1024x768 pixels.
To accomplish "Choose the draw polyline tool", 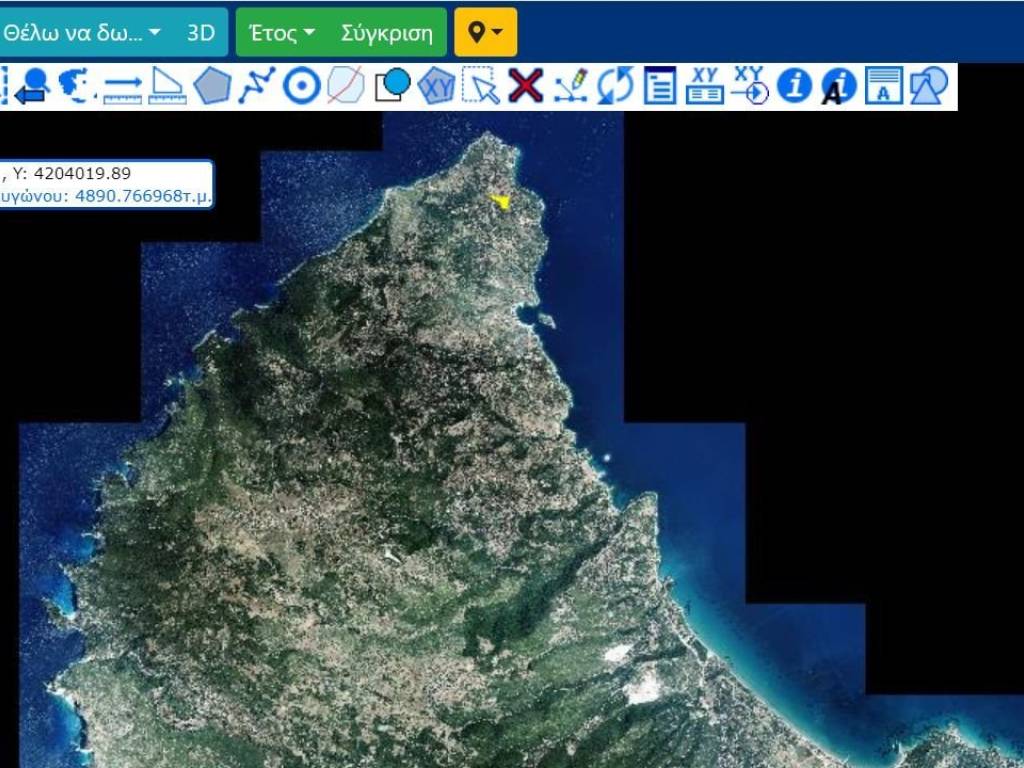I will point(256,86).
